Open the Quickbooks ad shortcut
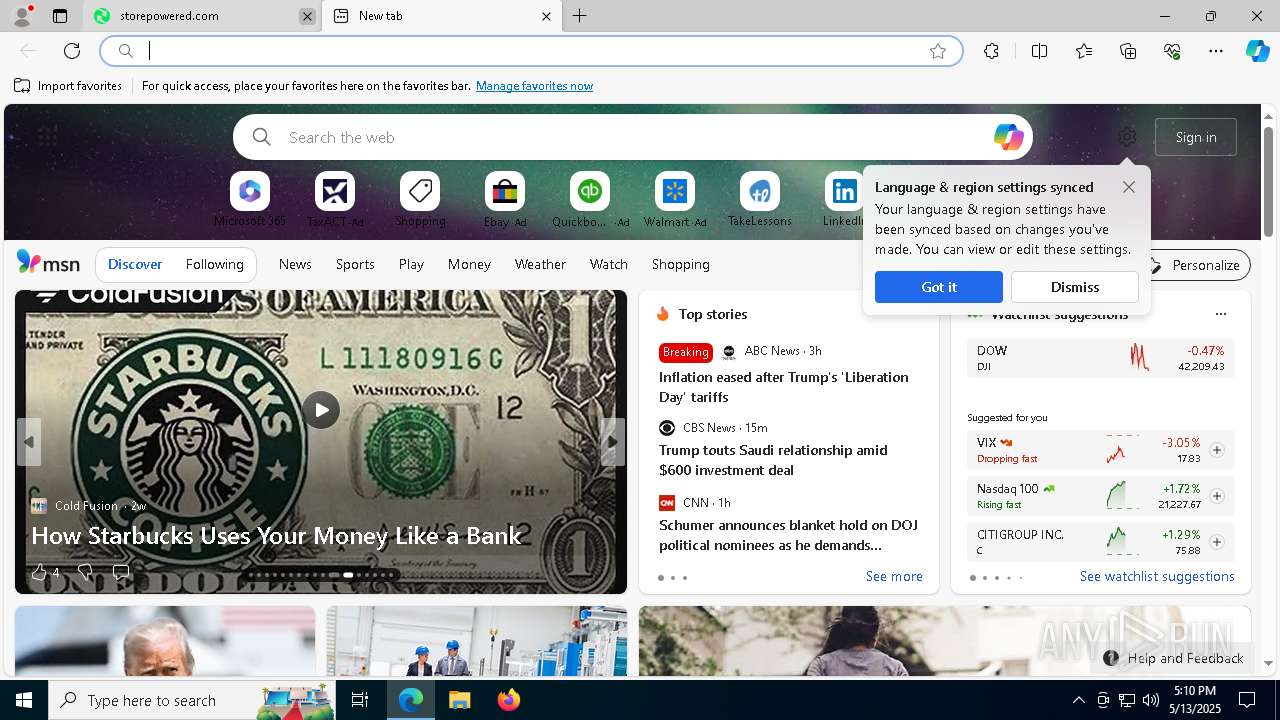 590,200
